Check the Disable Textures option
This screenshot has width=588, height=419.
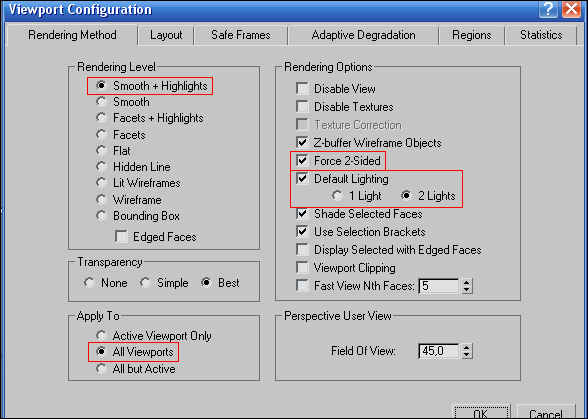pyautogui.click(x=302, y=107)
